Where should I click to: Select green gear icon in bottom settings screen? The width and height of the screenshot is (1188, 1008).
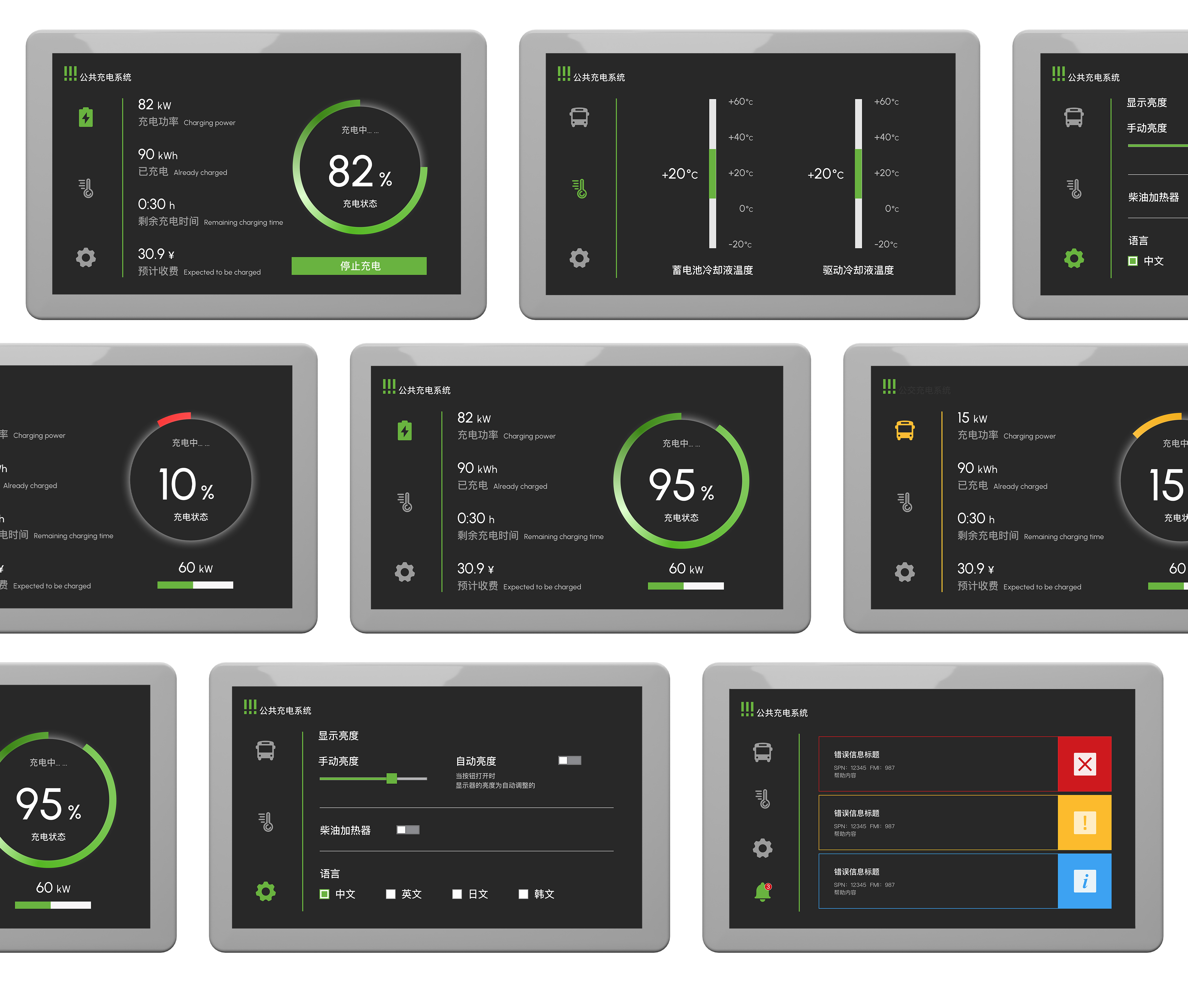[x=266, y=891]
